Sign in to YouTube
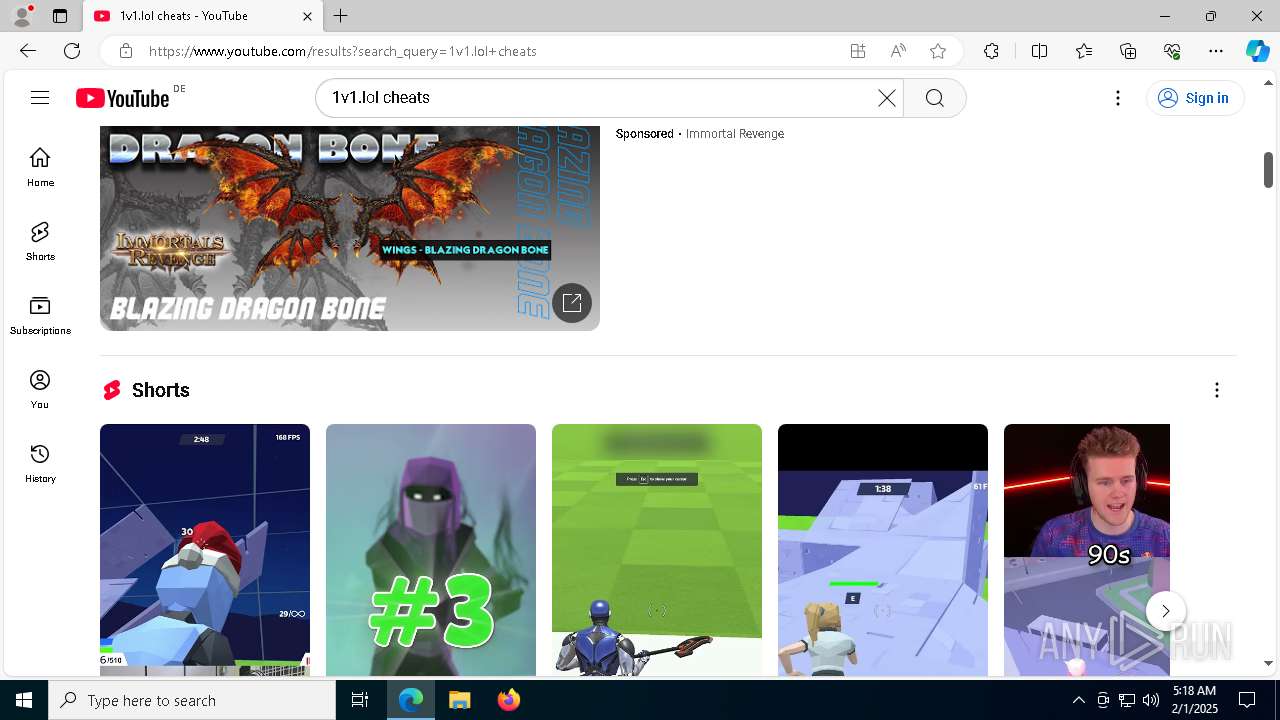This screenshot has height=720, width=1280. pos(1194,97)
